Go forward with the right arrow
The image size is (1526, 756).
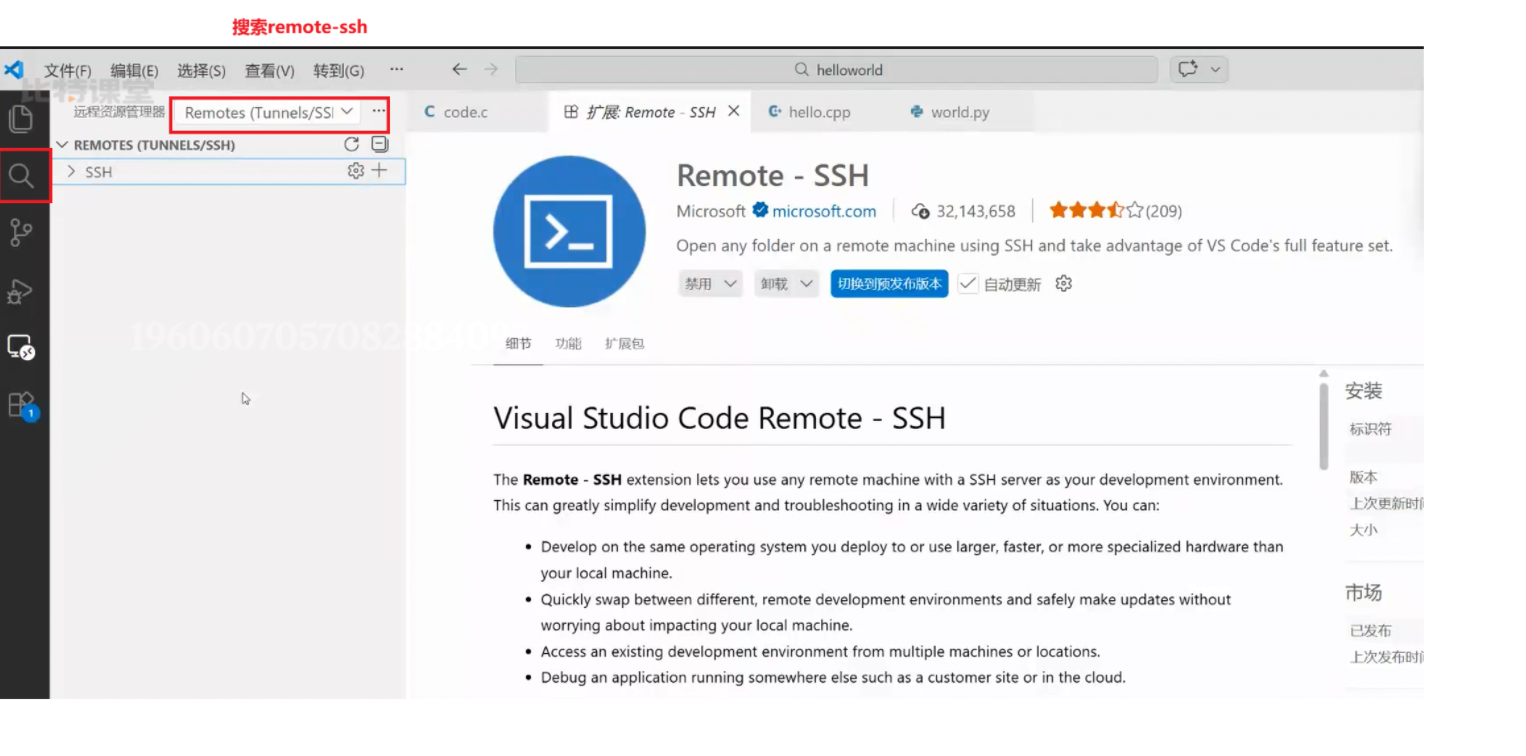[491, 70]
